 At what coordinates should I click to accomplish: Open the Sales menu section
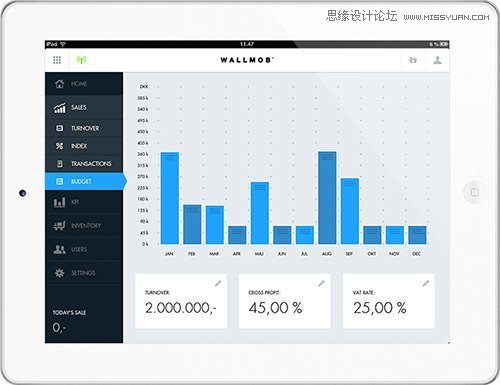pyautogui.click(x=84, y=107)
